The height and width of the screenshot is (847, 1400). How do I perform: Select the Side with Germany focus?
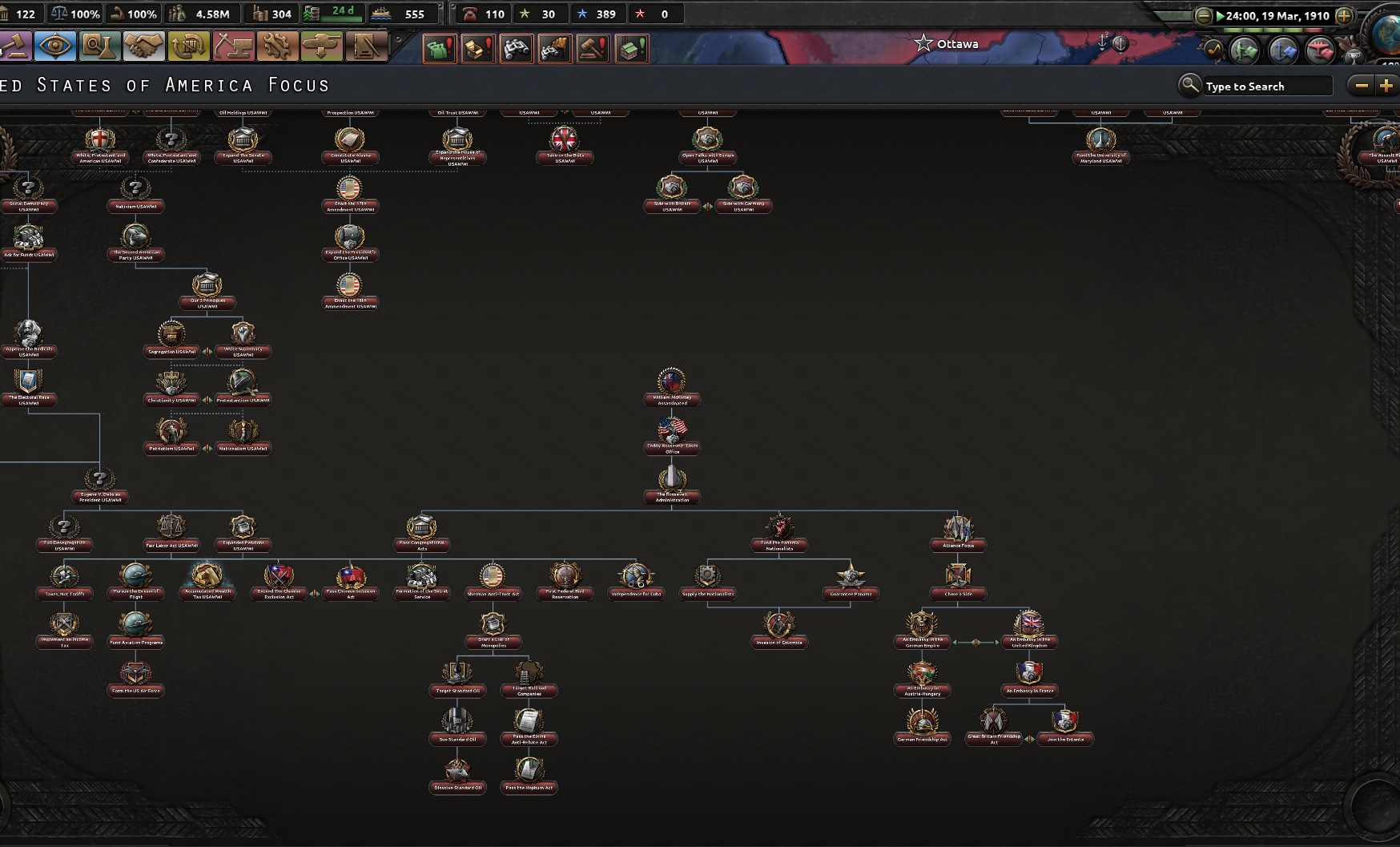point(743,194)
